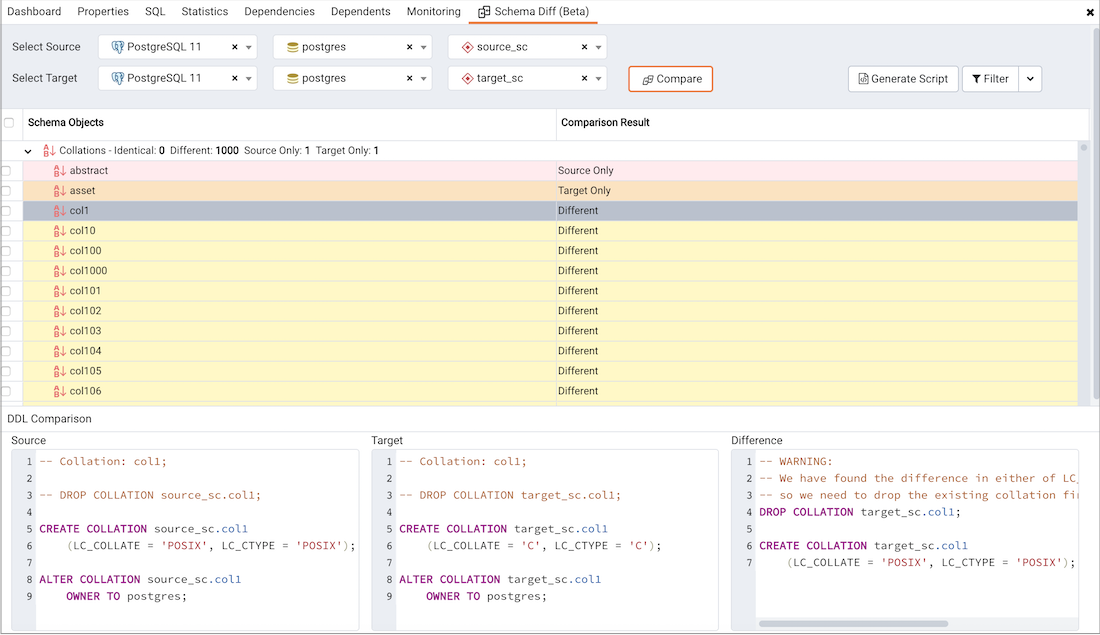Click the collation icon beside col103
The width and height of the screenshot is (1100, 635).
click(60, 331)
